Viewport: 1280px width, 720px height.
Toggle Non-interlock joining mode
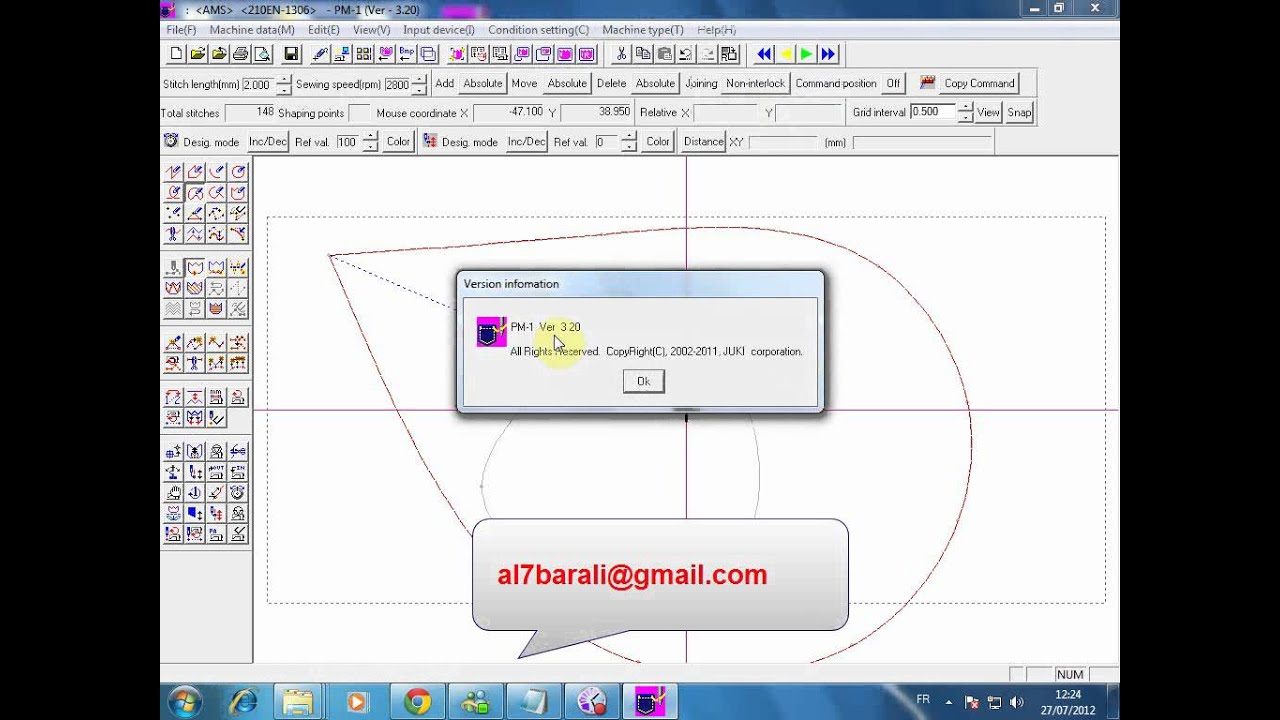[756, 83]
